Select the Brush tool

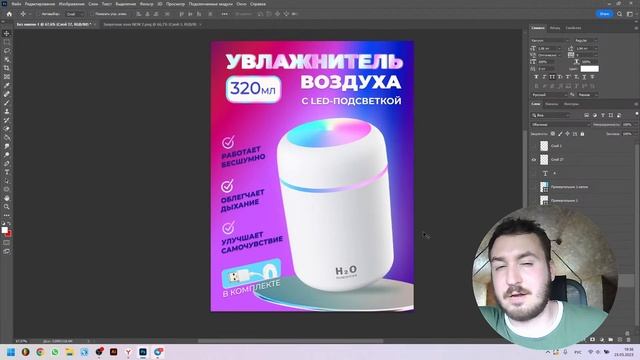[x=7, y=102]
